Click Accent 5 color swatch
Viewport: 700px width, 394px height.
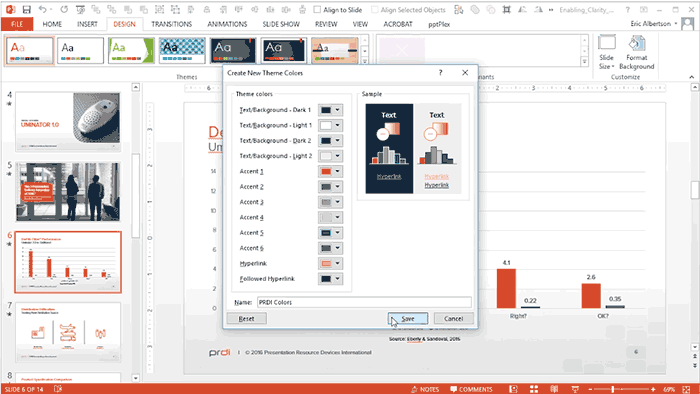pyautogui.click(x=326, y=233)
